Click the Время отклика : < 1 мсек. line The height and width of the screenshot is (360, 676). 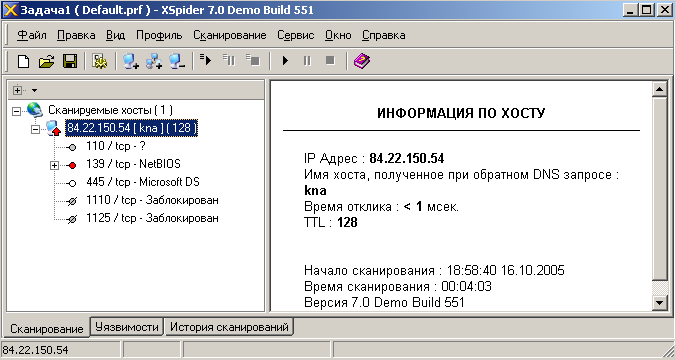[x=382, y=207]
